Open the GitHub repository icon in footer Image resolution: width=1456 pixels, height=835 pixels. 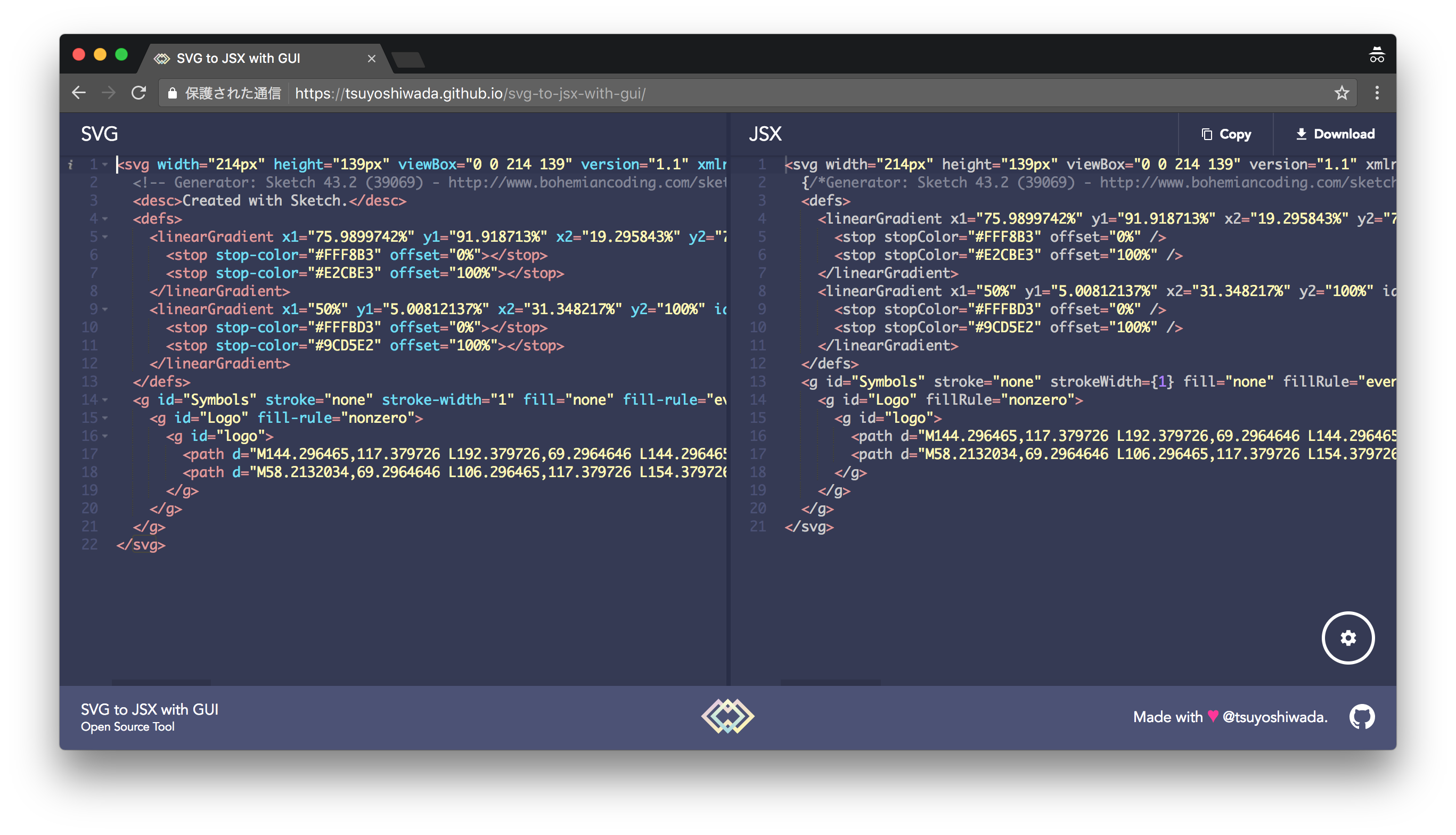click(x=1361, y=716)
